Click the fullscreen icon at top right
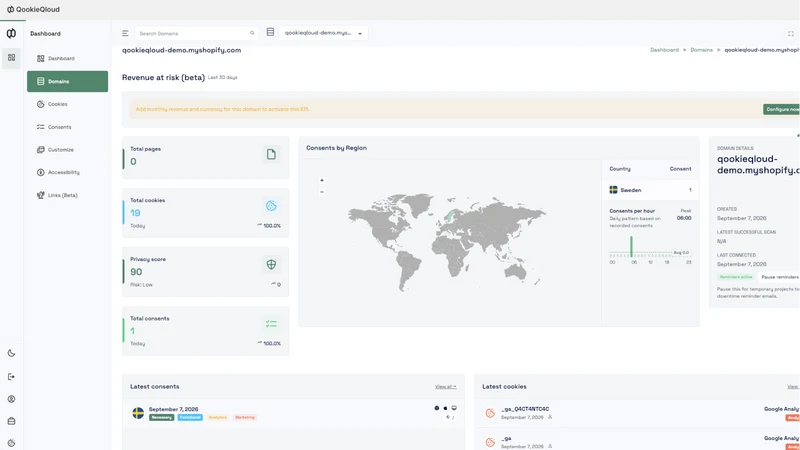Viewport: 800px width, 450px height. (790, 34)
